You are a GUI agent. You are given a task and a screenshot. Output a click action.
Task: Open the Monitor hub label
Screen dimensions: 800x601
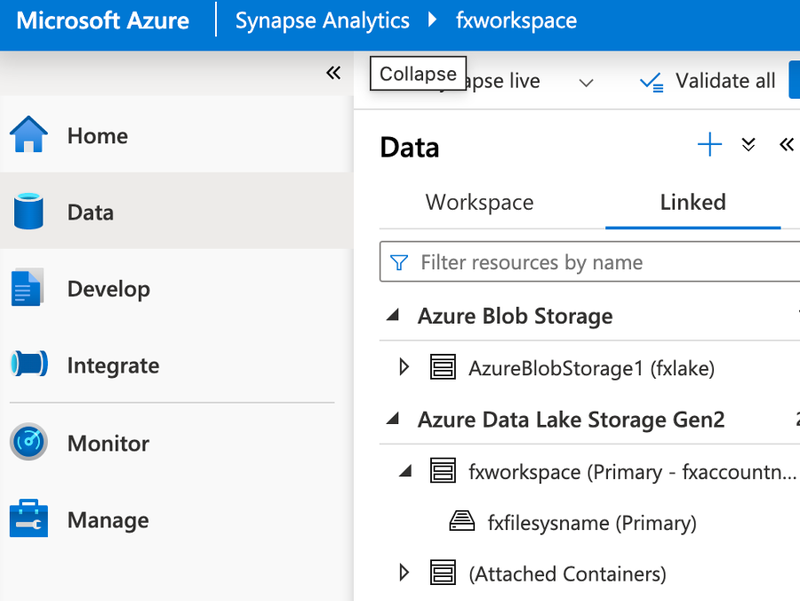tap(108, 443)
